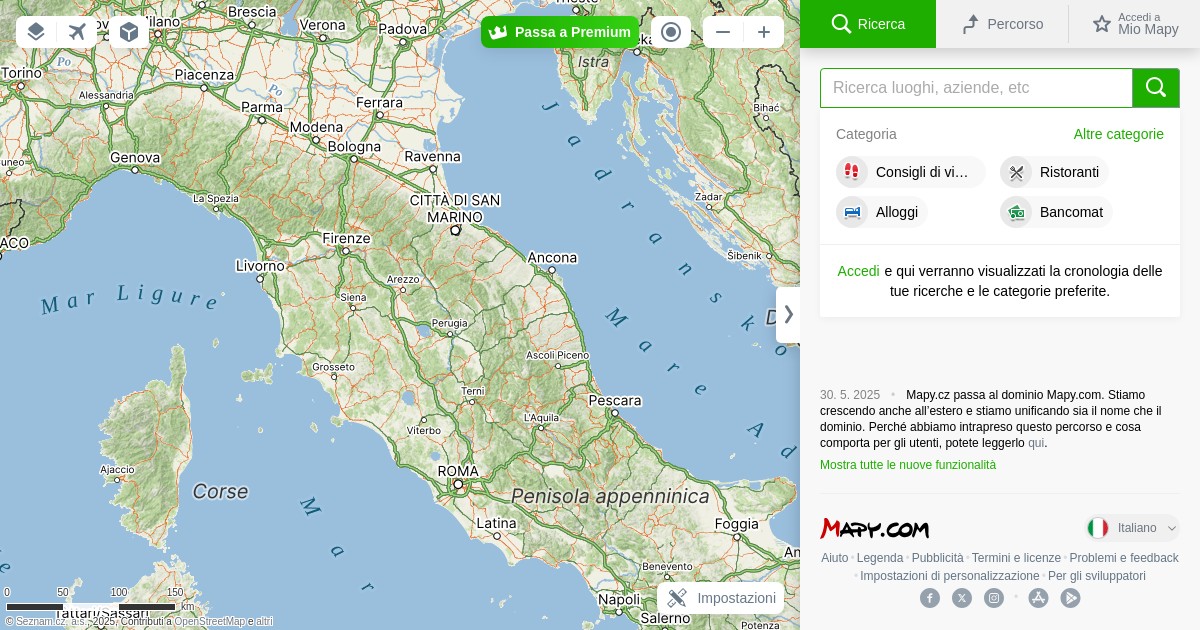Viewport: 1200px width, 630px height.
Task: Click the Passa a Premium button
Action: (560, 32)
